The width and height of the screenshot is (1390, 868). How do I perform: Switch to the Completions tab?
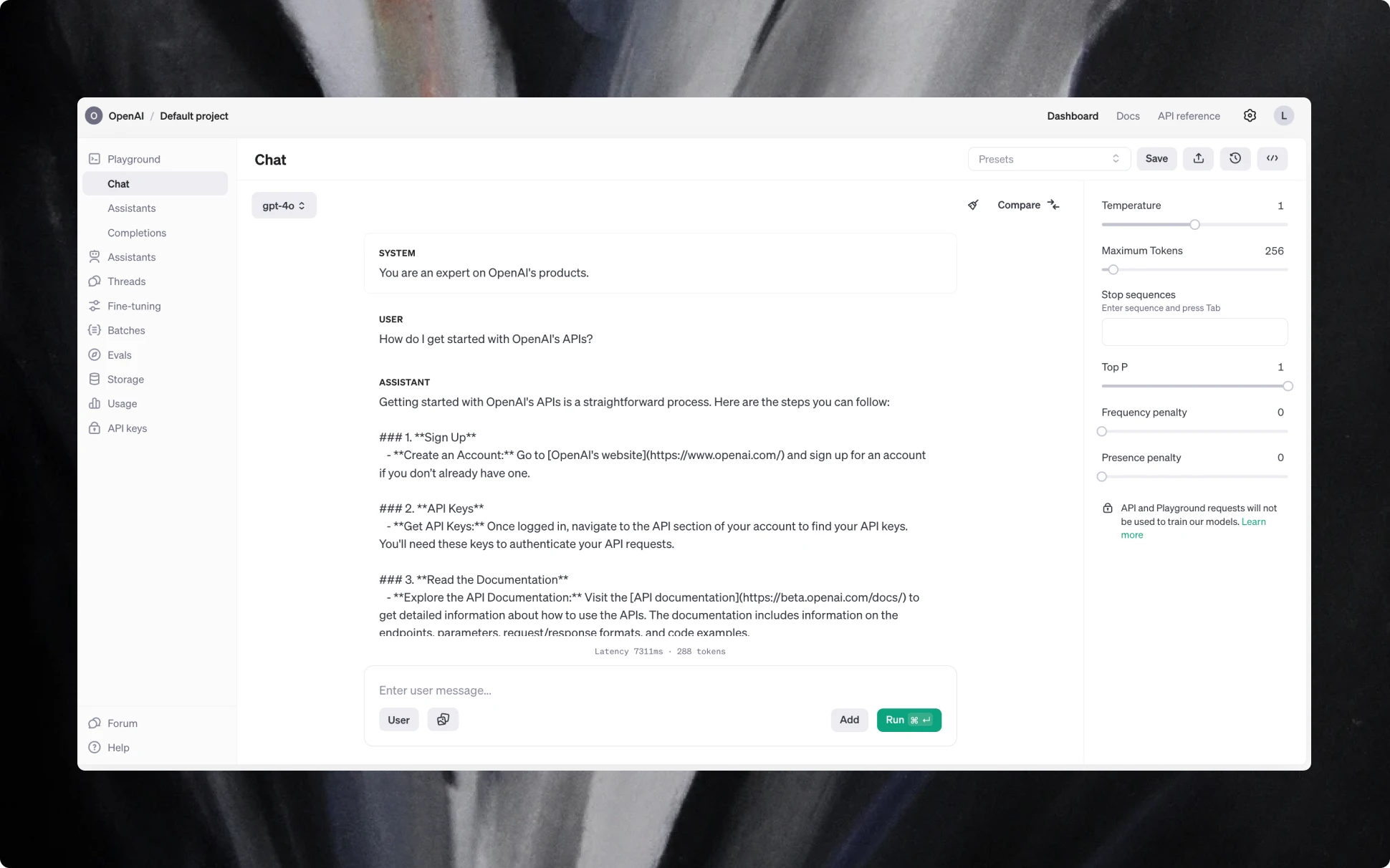click(x=136, y=232)
